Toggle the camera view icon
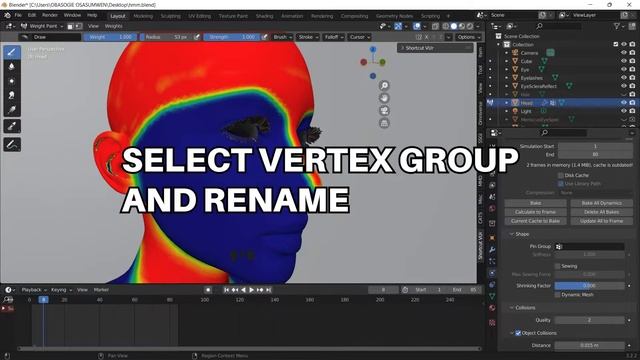Image resolution: width=640 pixels, height=360 pixels. [384, 111]
